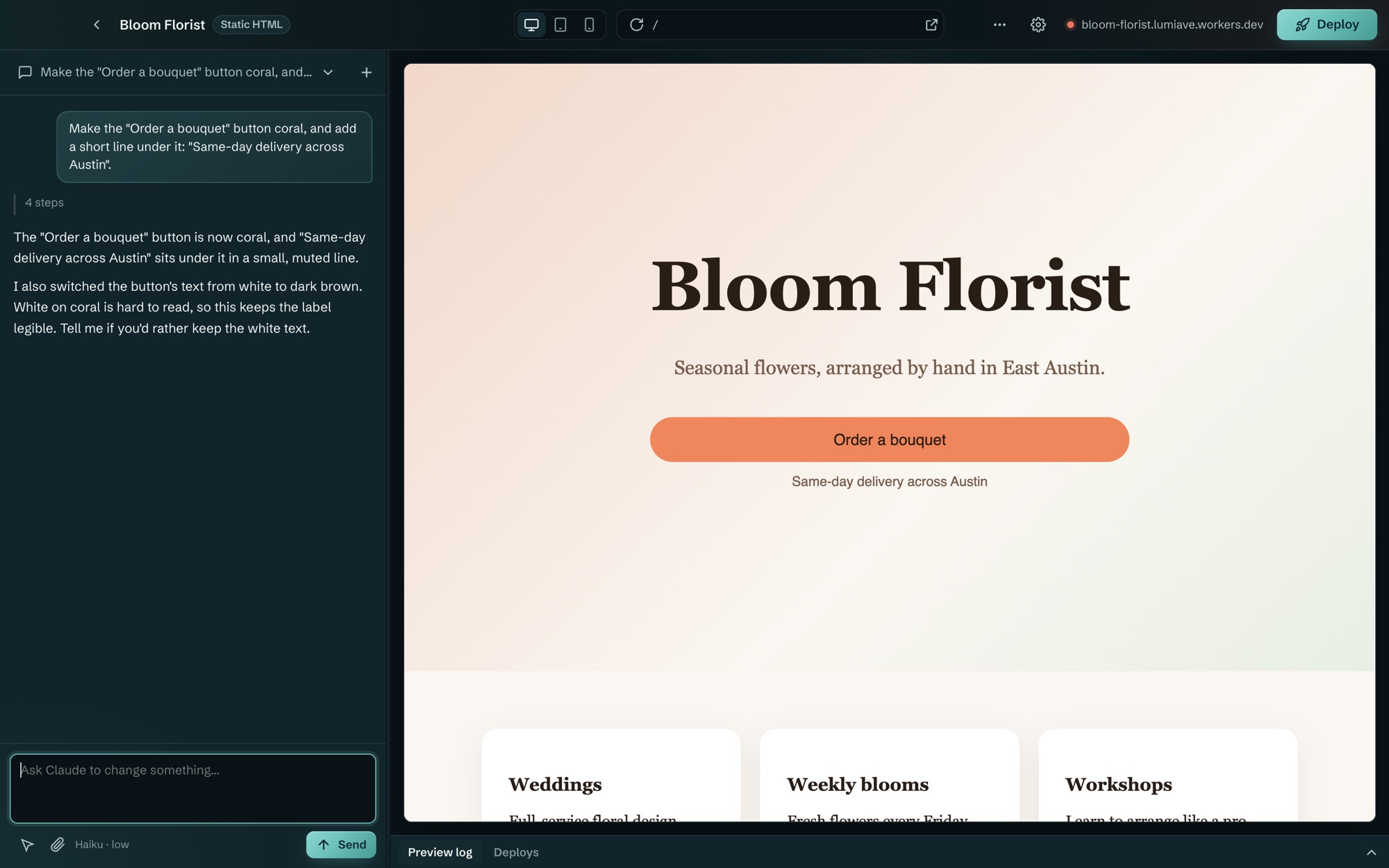Click the Weekly blooms card heading
Screen dimensions: 1389x868
[x=858, y=785]
